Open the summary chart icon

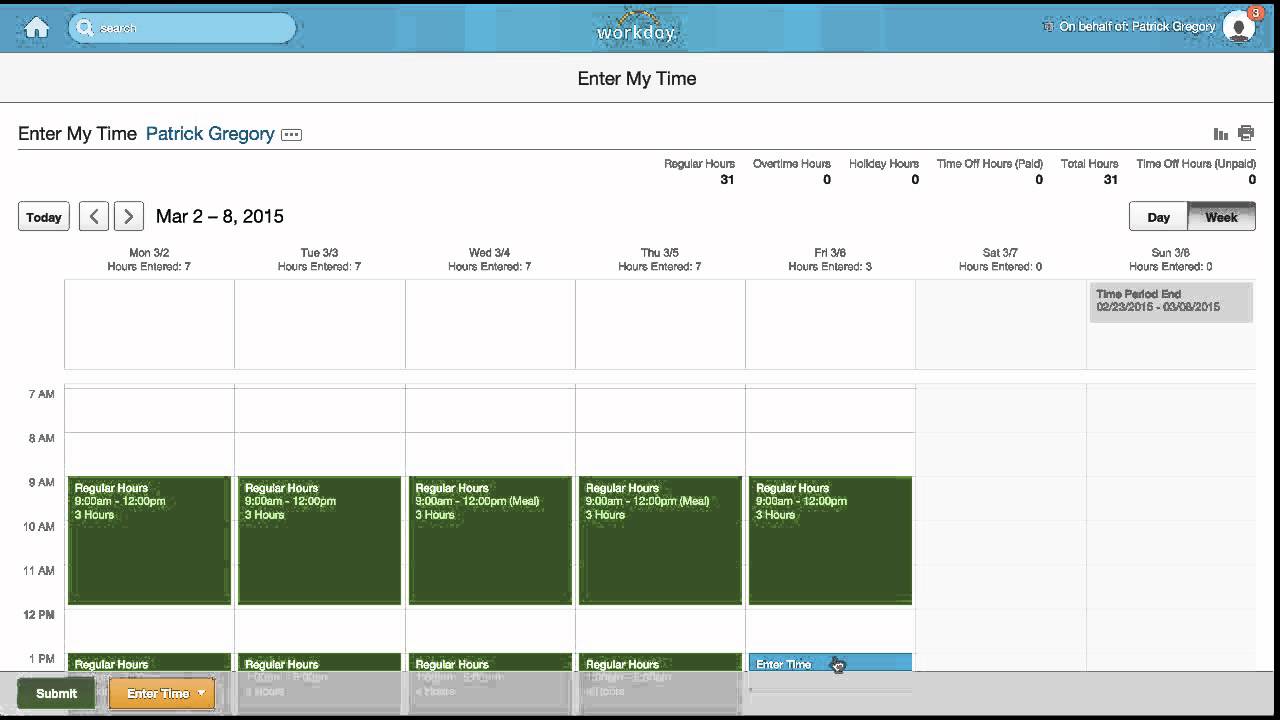1220,134
